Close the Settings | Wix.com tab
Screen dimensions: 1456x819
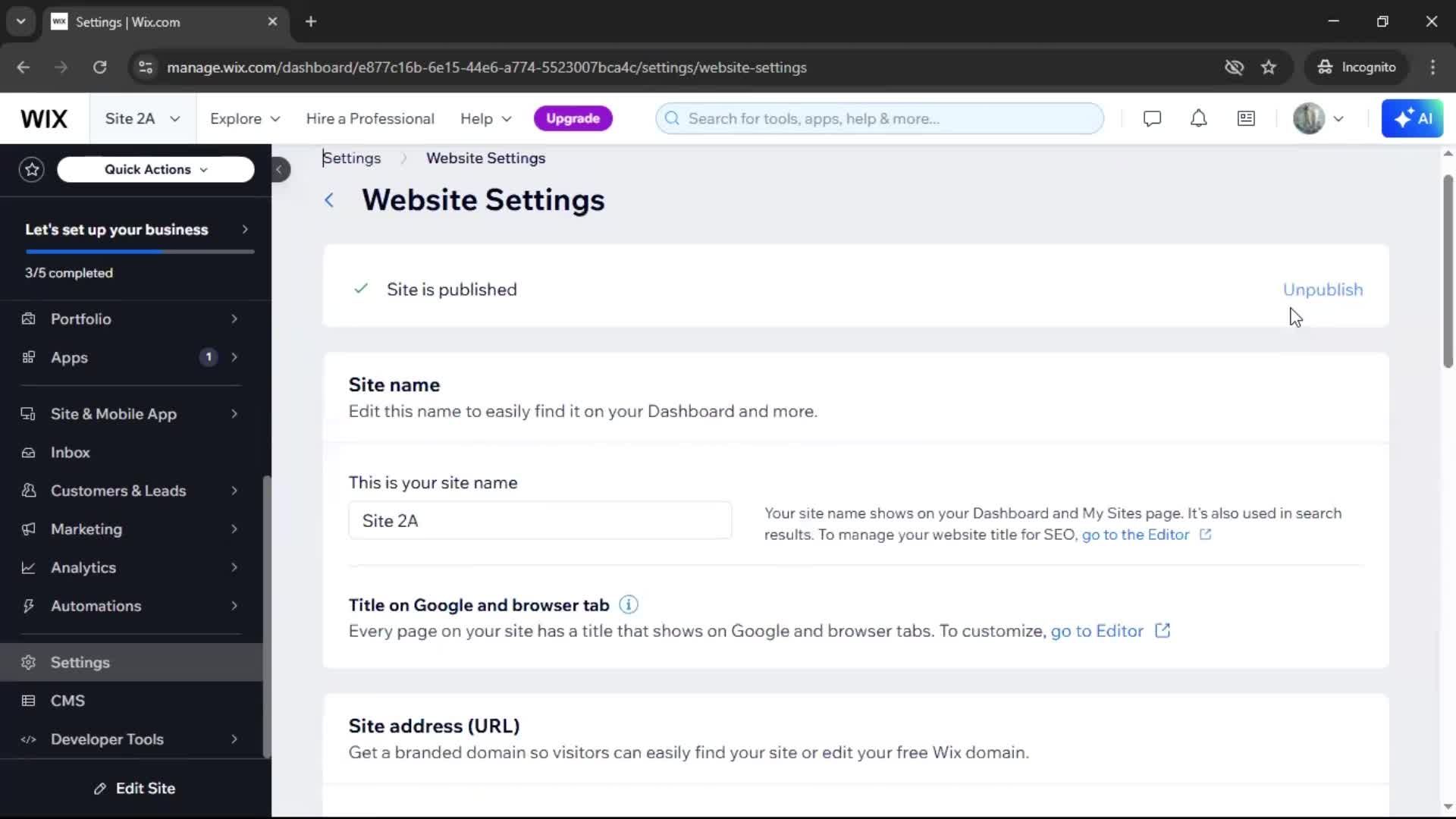coord(272,21)
